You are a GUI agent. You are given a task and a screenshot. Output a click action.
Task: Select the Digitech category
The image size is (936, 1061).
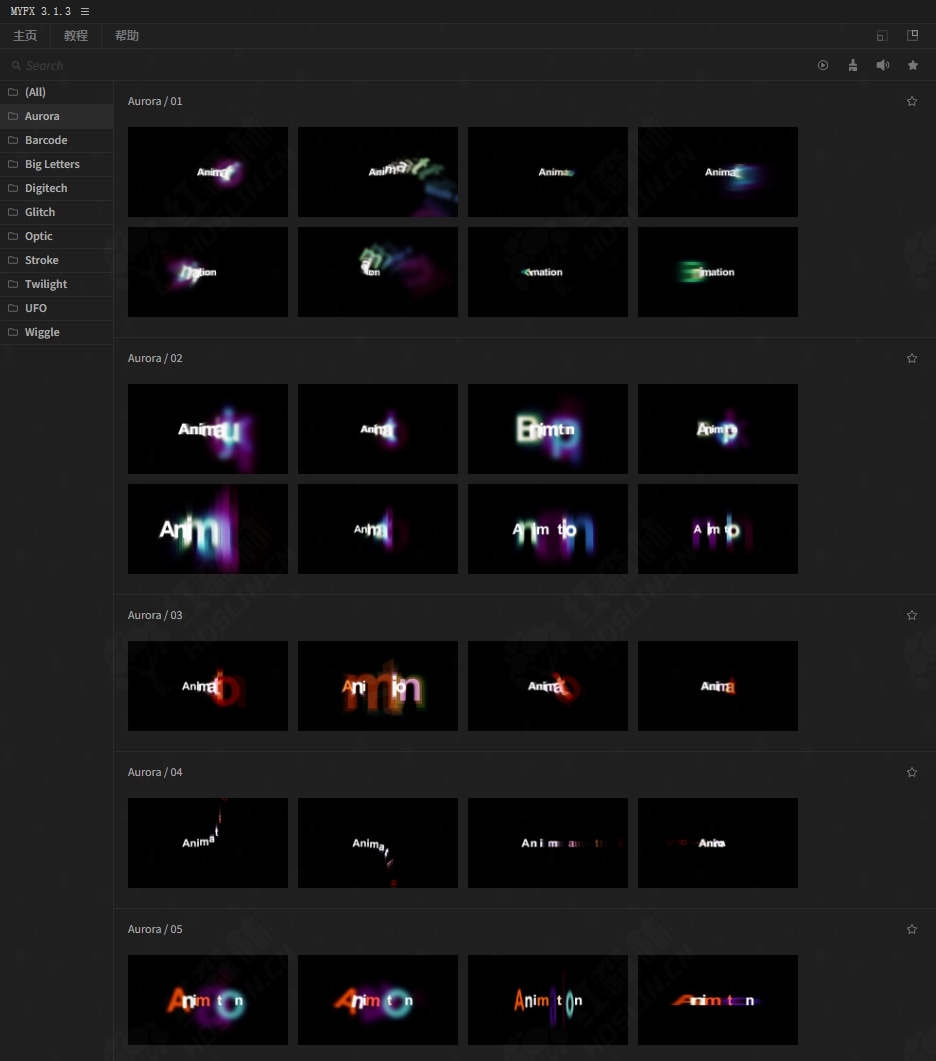click(x=57, y=188)
